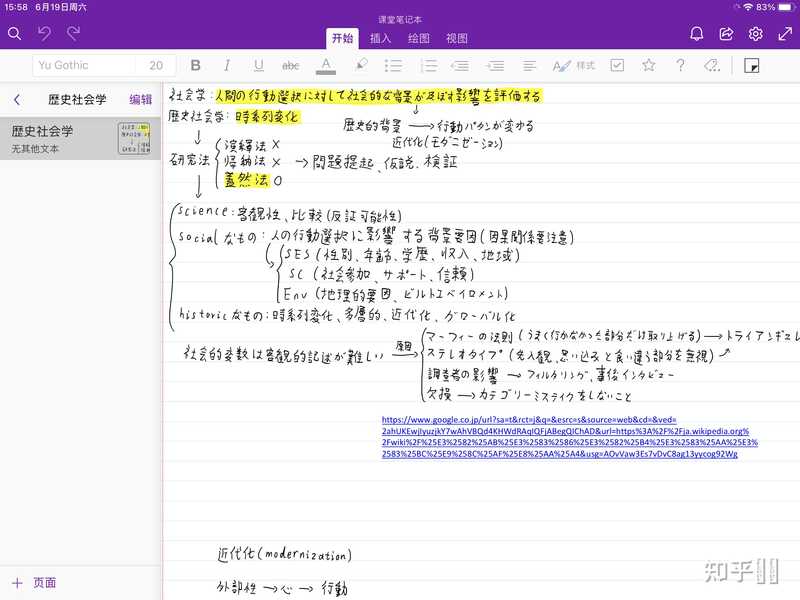Switch to the 插入 tab
Screen dimensions: 800x600
coord(380,39)
